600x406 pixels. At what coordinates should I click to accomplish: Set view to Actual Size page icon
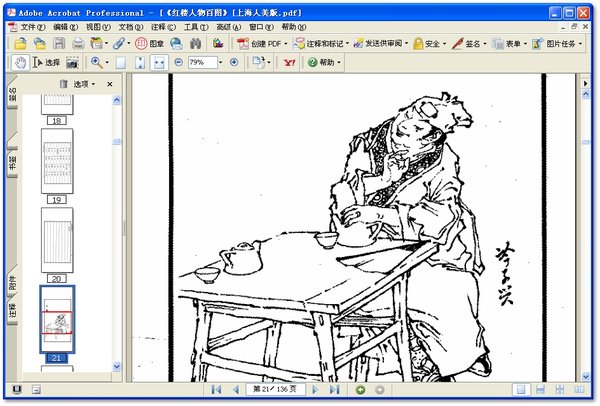point(121,63)
